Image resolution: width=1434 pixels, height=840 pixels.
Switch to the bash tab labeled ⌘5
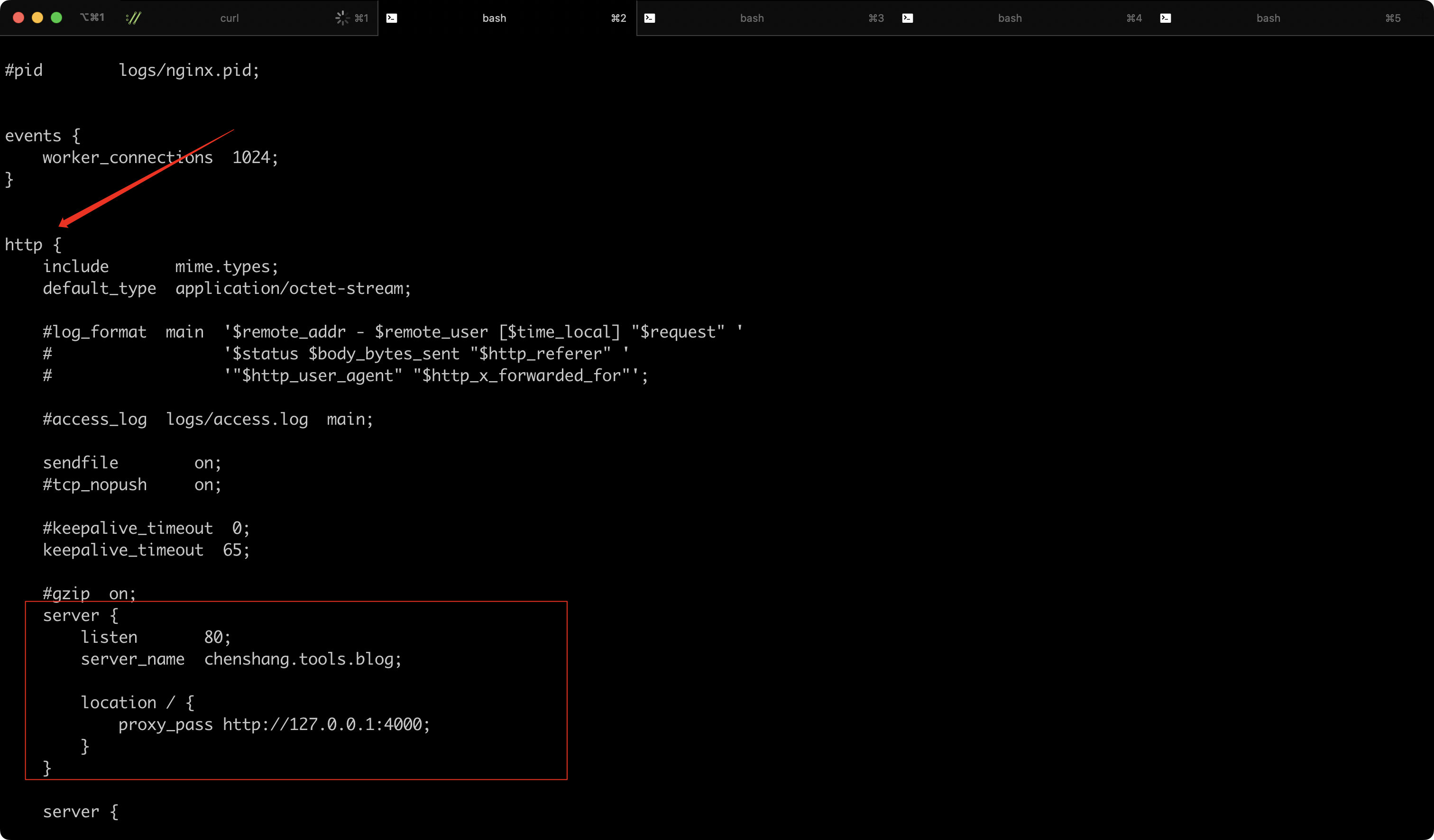pyautogui.click(x=1268, y=18)
